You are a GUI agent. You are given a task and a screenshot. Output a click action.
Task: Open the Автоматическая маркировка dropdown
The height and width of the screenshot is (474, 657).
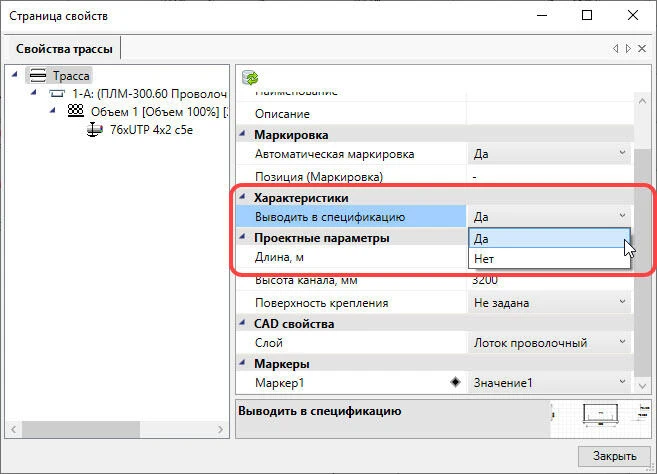(x=622, y=154)
